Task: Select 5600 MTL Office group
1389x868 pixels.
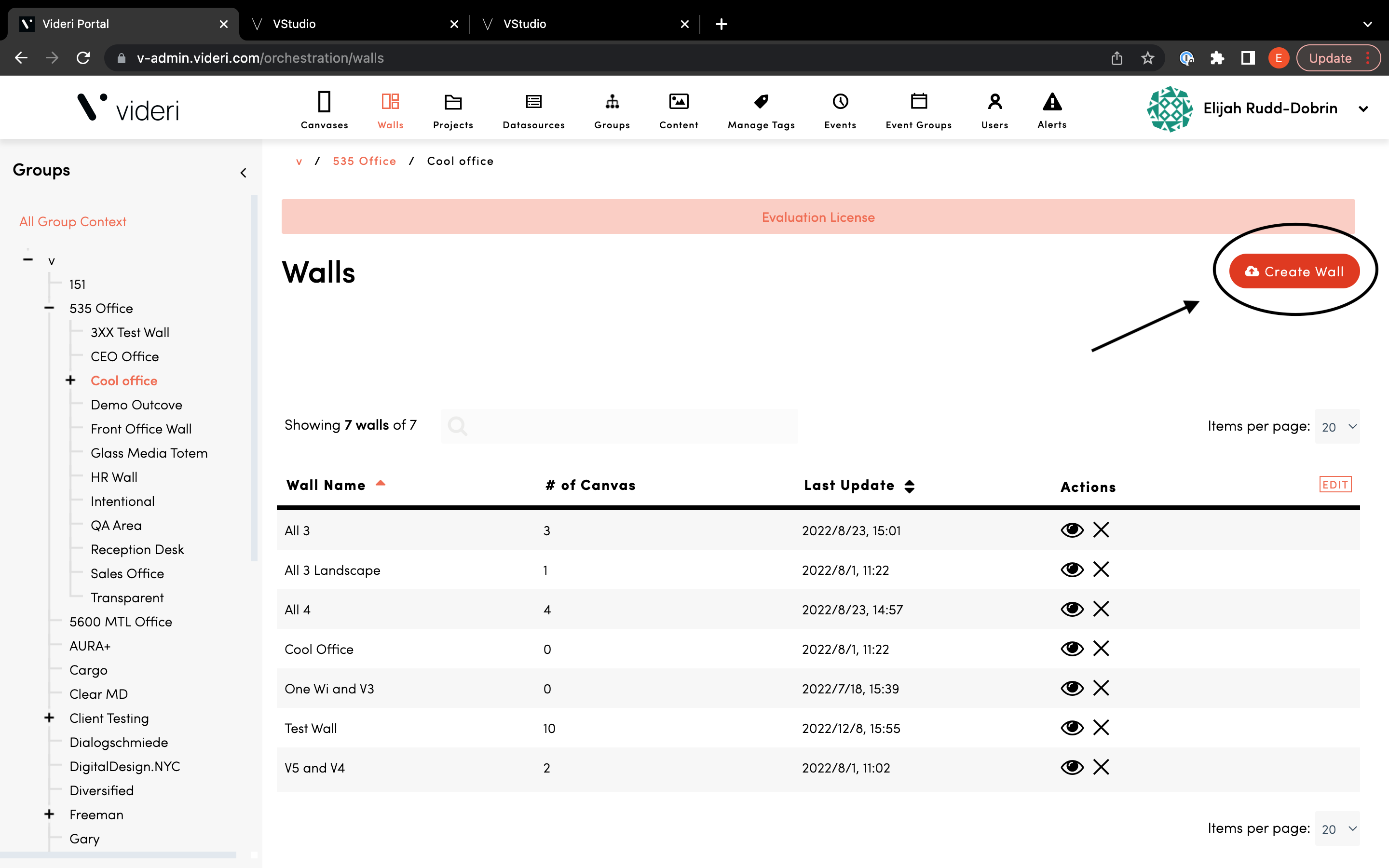Action: coord(121,622)
